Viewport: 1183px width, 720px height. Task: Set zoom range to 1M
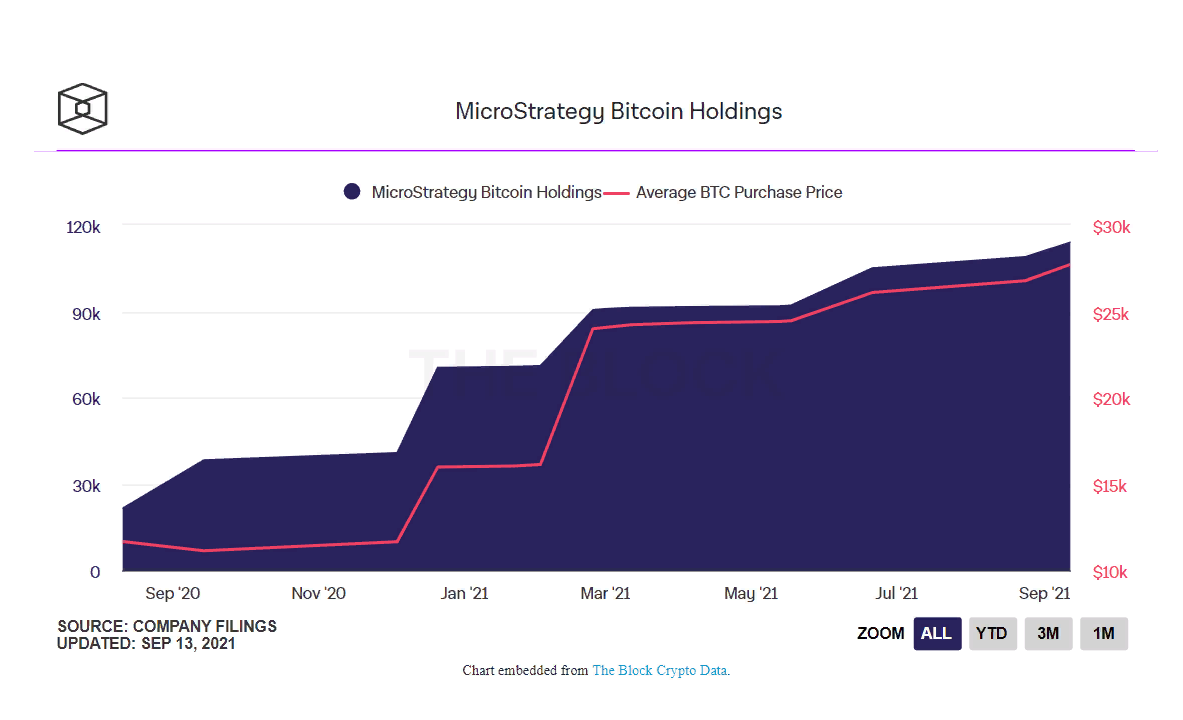1103,633
